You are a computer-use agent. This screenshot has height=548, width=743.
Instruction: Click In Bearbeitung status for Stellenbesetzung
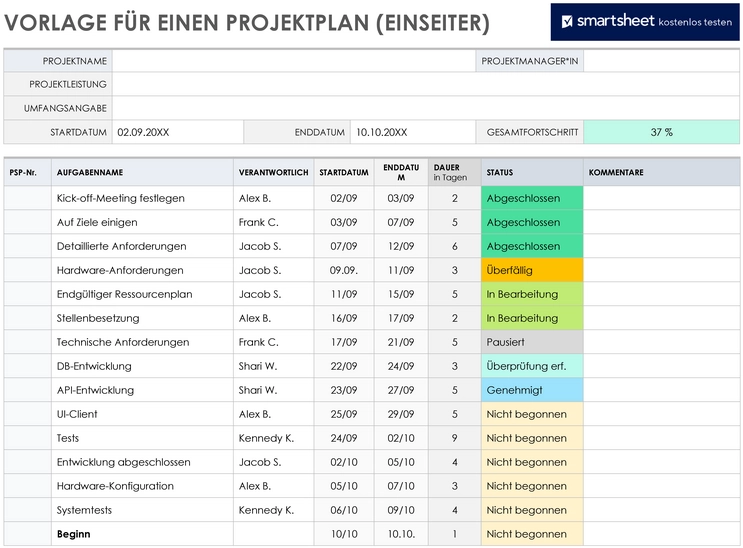(532, 318)
